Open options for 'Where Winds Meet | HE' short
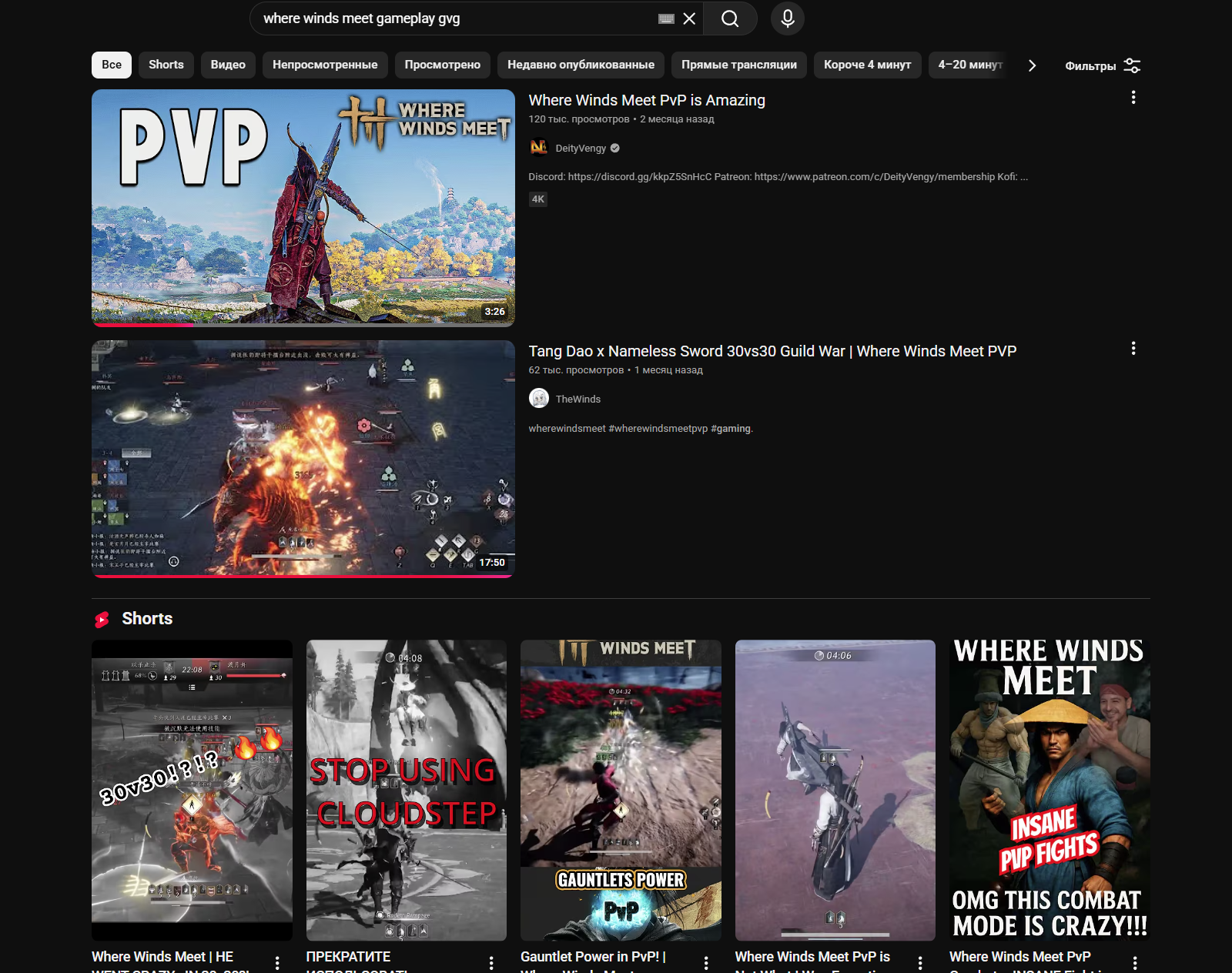Screen dimensions: 1232x973 [277, 963]
